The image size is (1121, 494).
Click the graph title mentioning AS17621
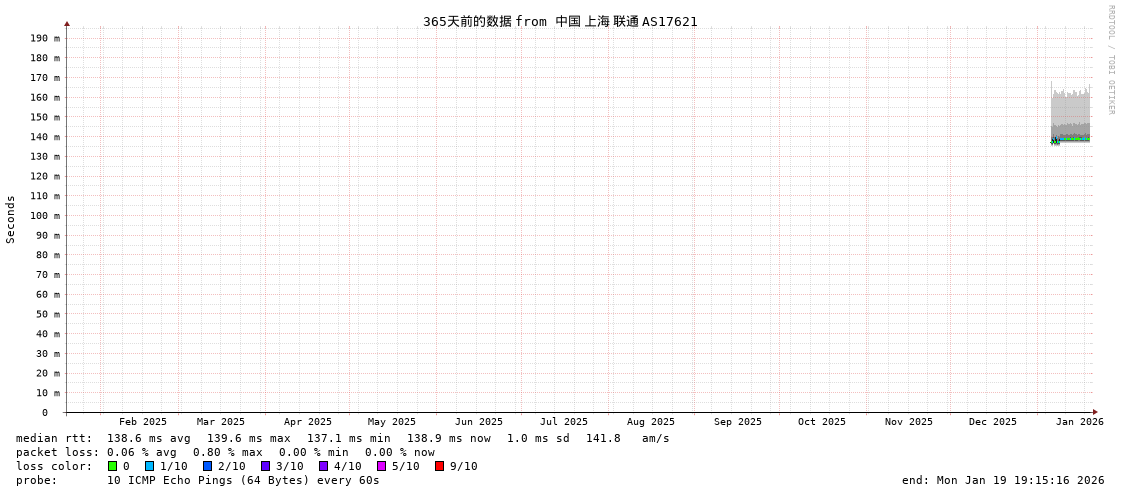point(560,21)
